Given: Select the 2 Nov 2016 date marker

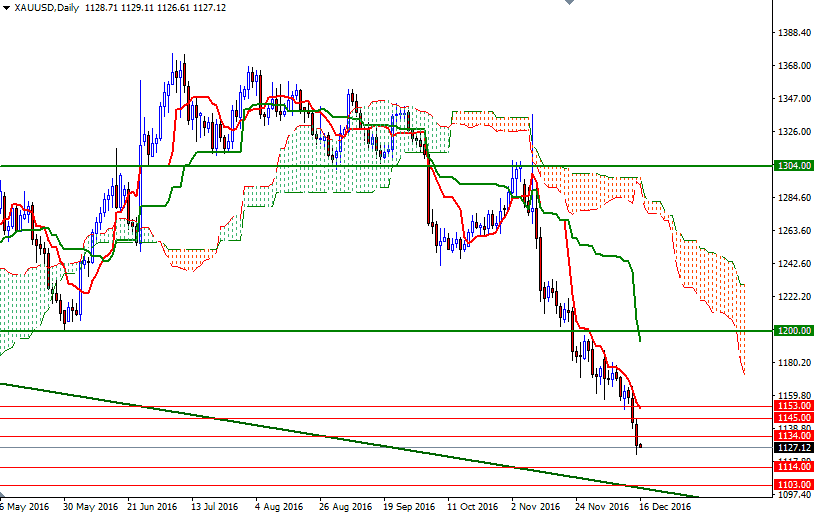Looking at the screenshot, I should coord(536,506).
